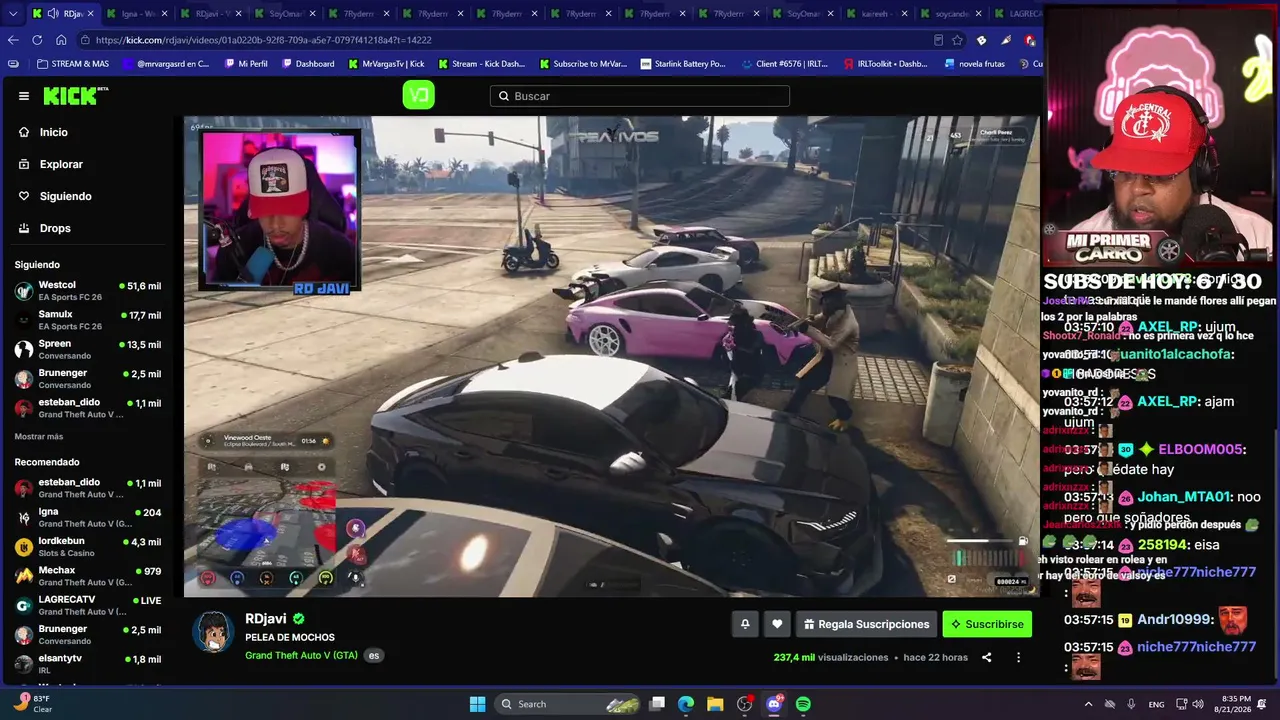Open the novela frutas bookmark
The height and width of the screenshot is (720, 1280).
(x=974, y=64)
